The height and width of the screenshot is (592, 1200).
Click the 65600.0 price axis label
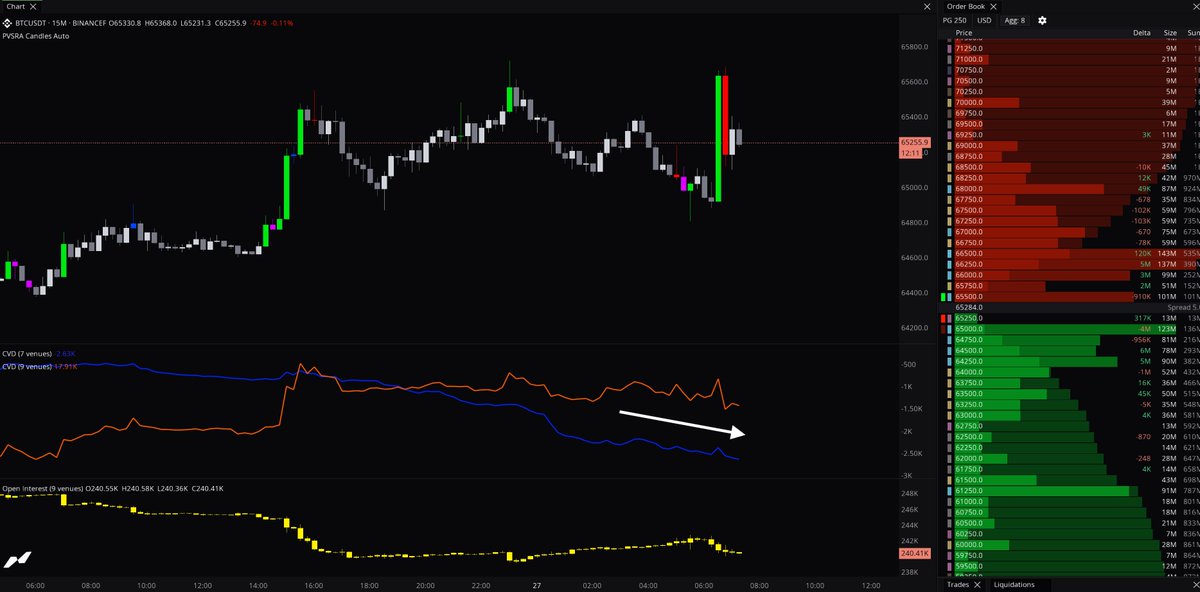click(914, 82)
